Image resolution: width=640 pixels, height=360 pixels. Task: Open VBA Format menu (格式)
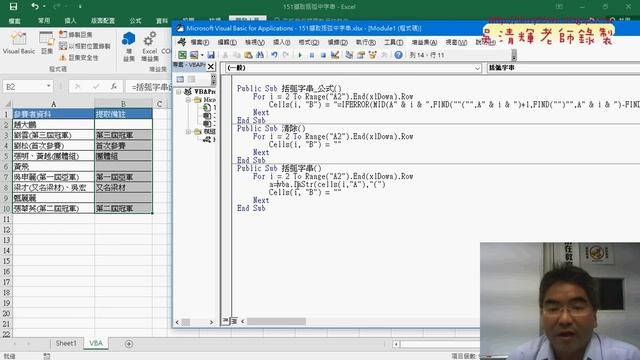tap(309, 42)
